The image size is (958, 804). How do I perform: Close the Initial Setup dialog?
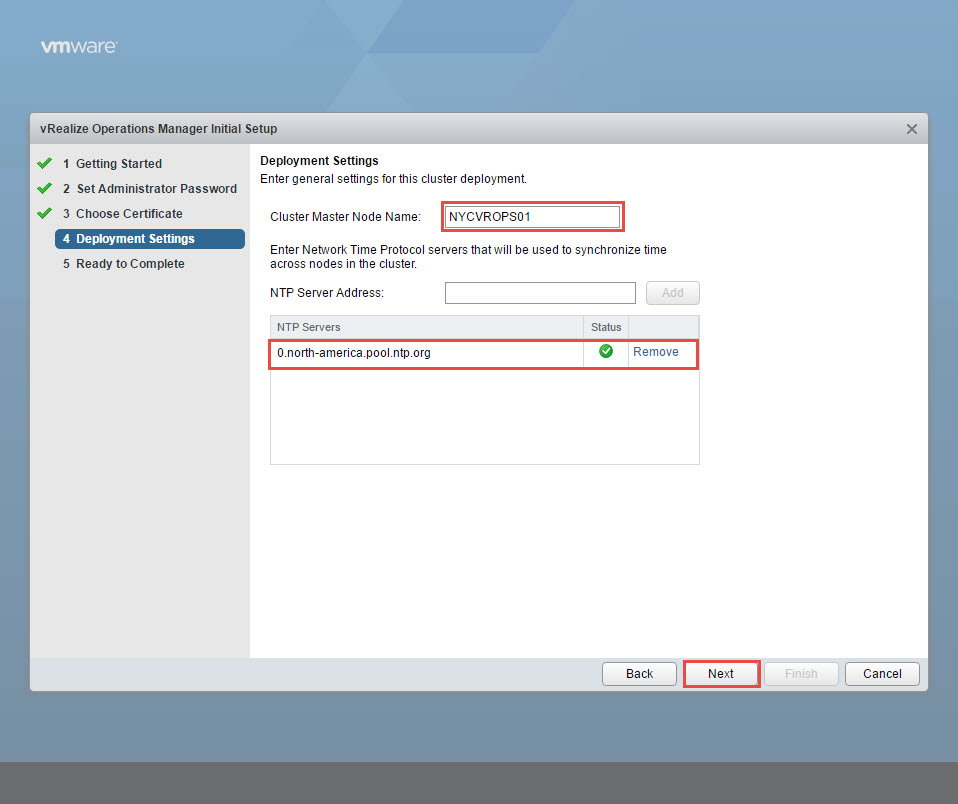click(x=911, y=129)
